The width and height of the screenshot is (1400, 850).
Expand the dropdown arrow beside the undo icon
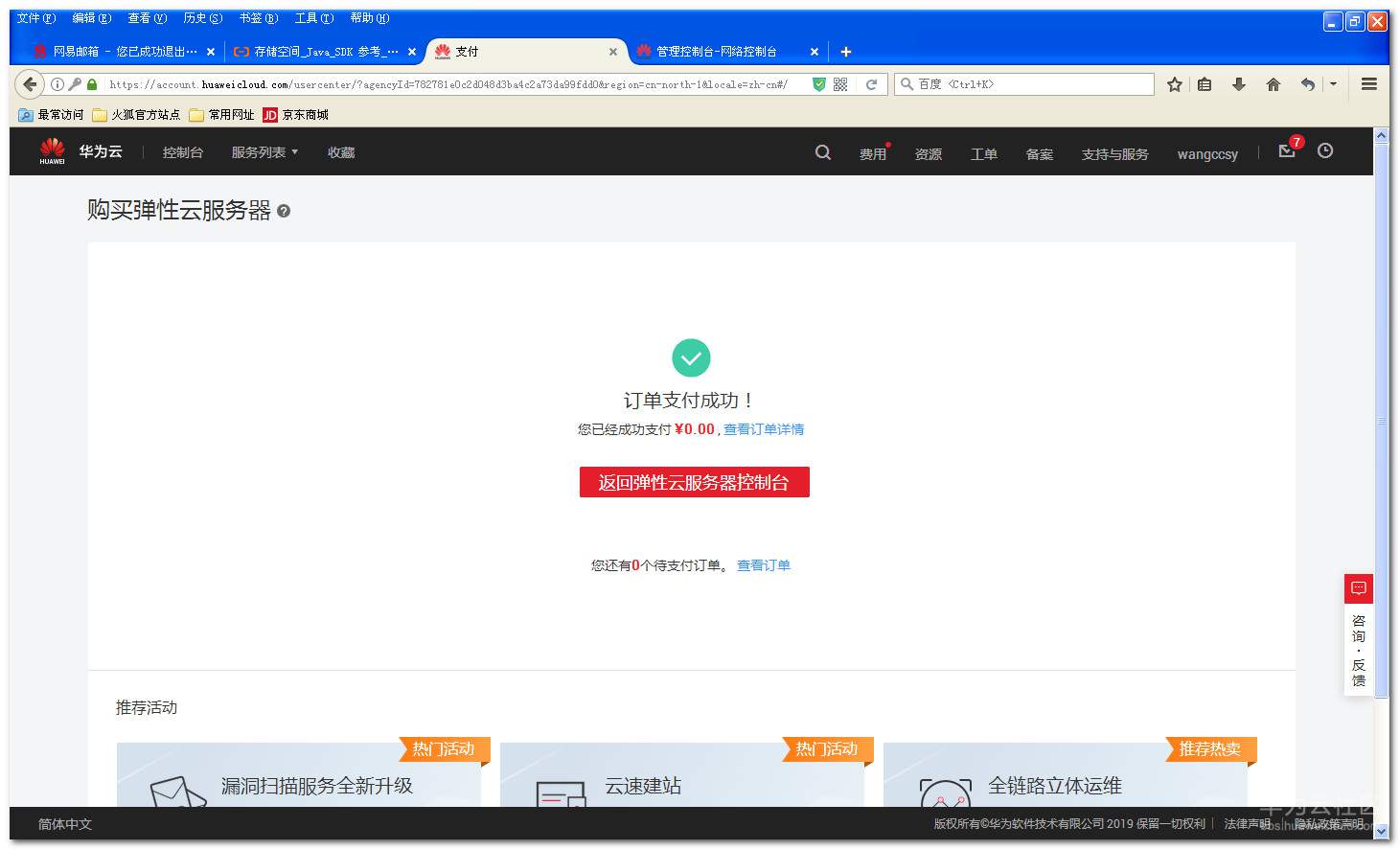pos(1333,84)
